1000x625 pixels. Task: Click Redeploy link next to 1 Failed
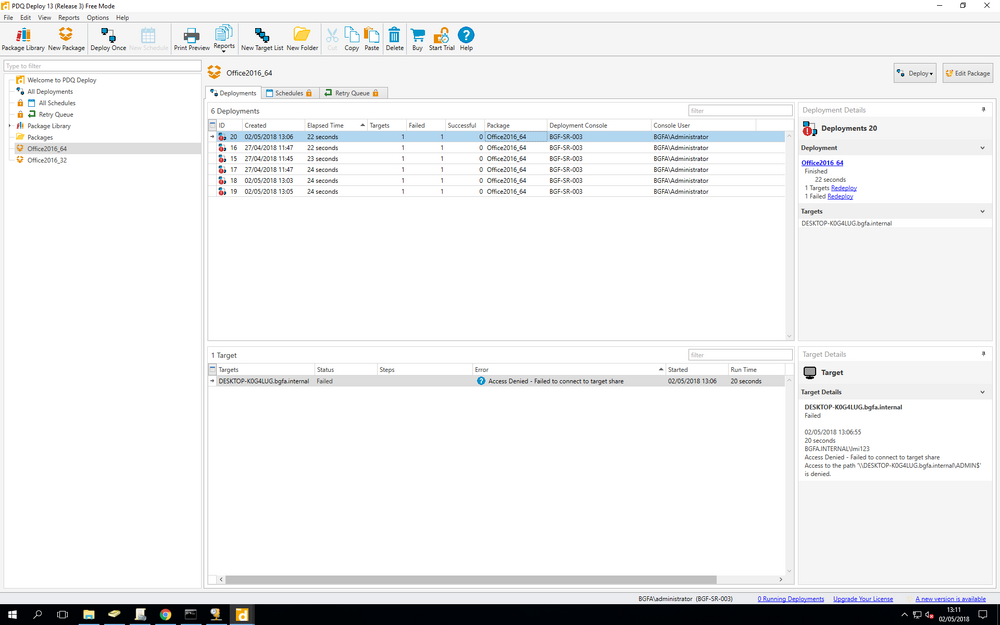point(840,196)
